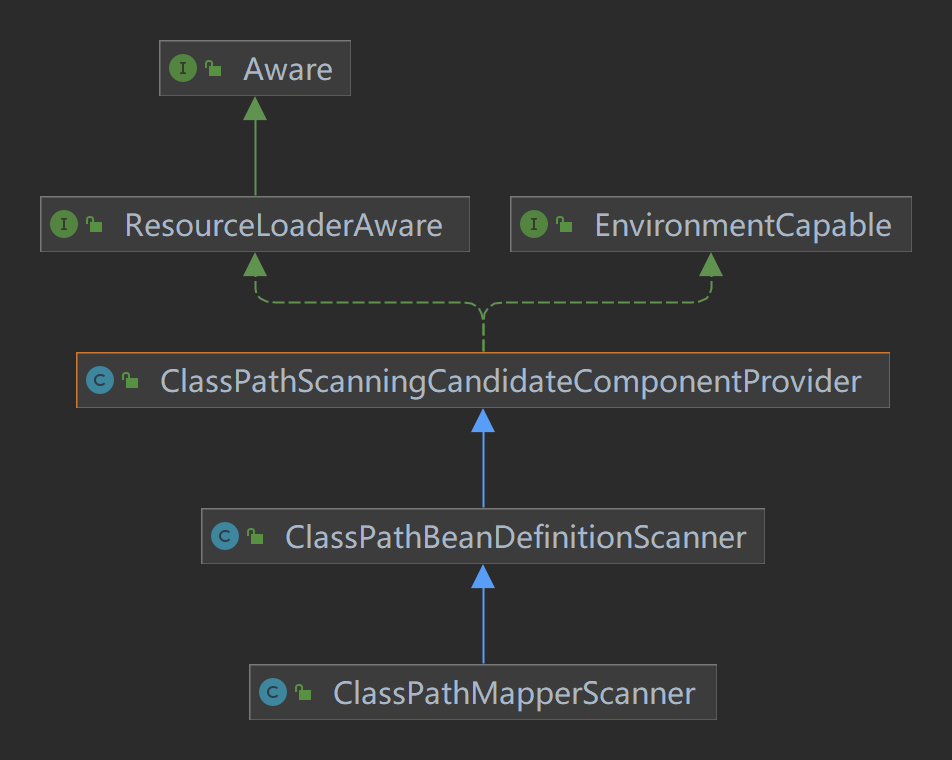Click the class icon on ClassPathMapperScanner
Screen dimensions: 952x760
point(272,692)
